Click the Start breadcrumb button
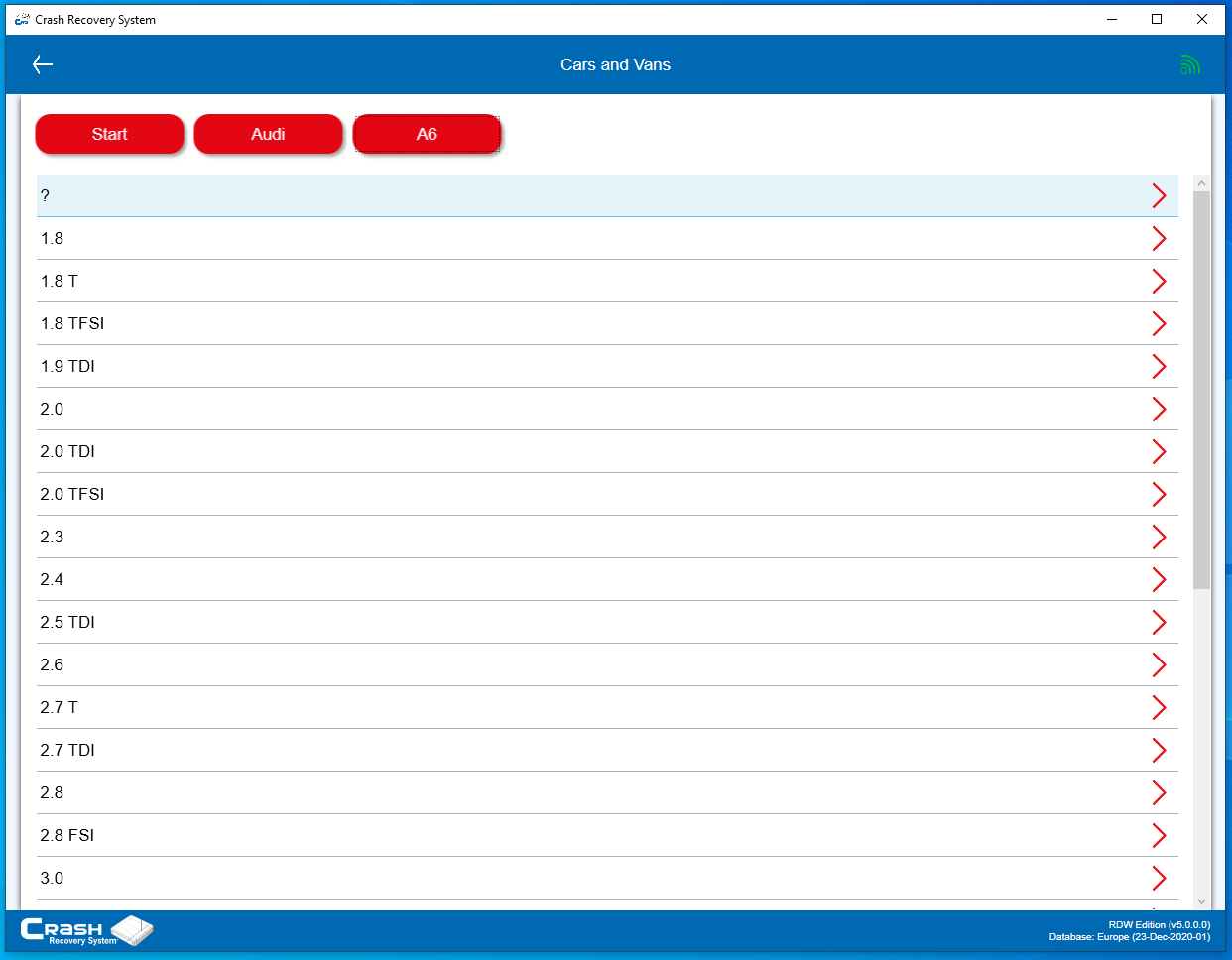 click(x=110, y=134)
